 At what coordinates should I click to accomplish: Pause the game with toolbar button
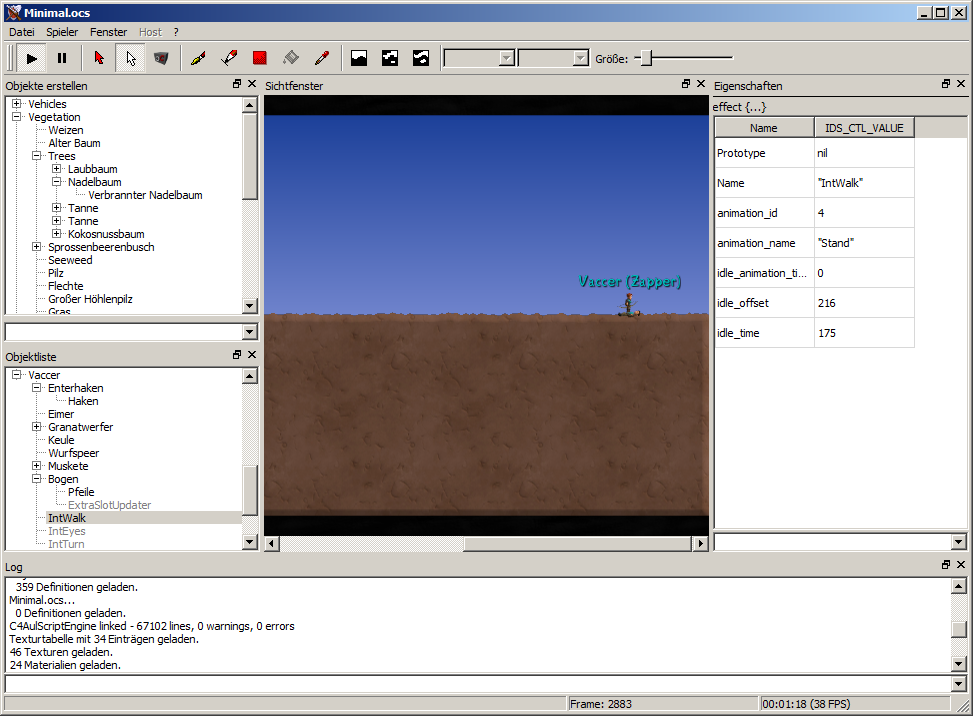point(62,58)
